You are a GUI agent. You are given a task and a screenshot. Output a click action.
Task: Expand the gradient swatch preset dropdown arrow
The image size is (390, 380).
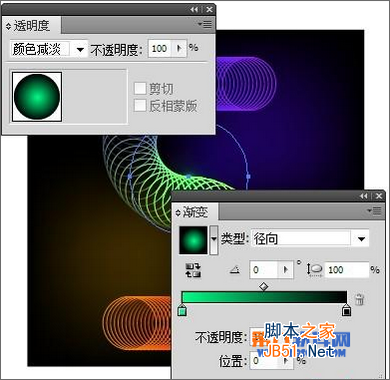pyautogui.click(x=214, y=240)
